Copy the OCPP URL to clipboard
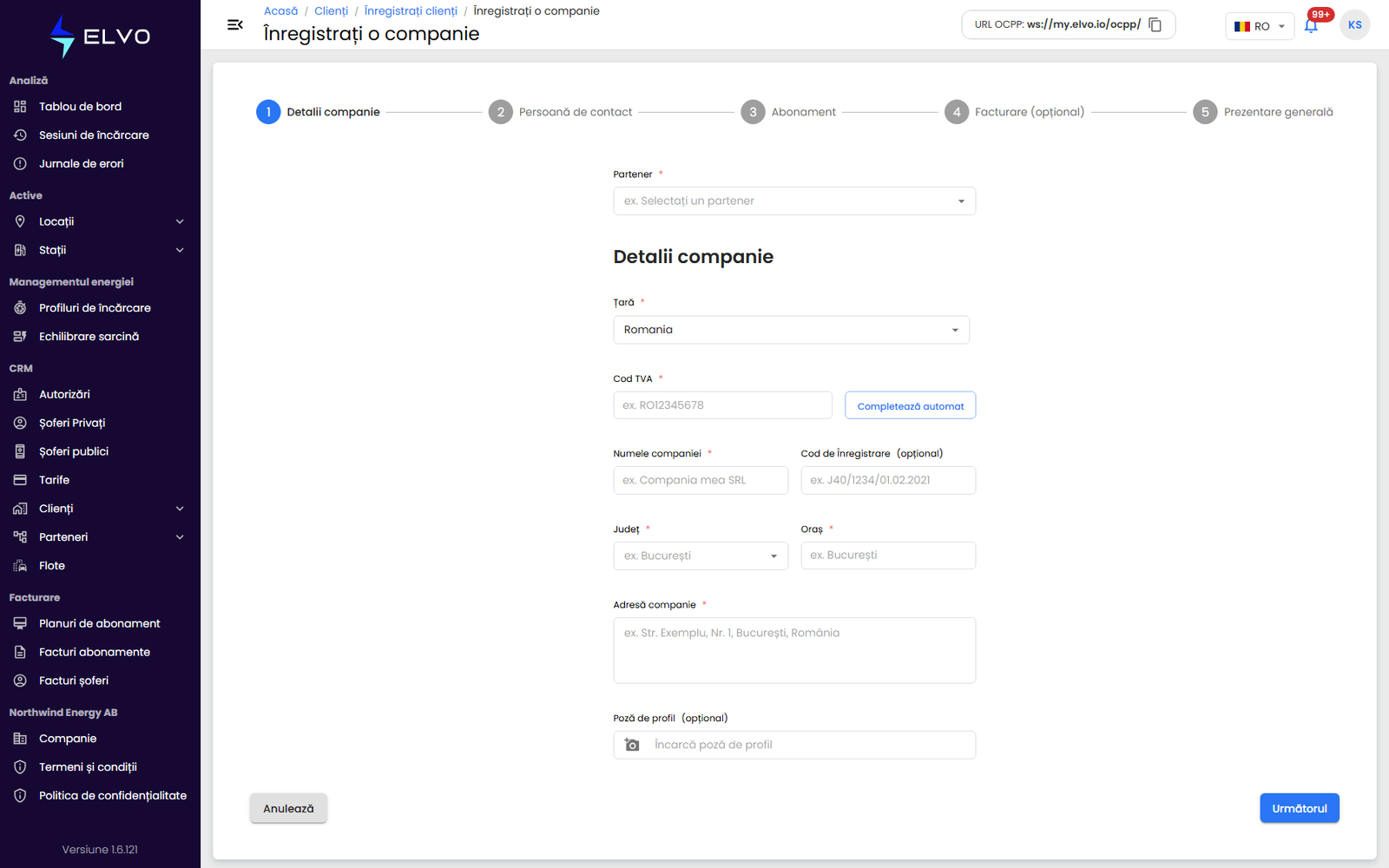1389x868 pixels. pyautogui.click(x=1155, y=24)
